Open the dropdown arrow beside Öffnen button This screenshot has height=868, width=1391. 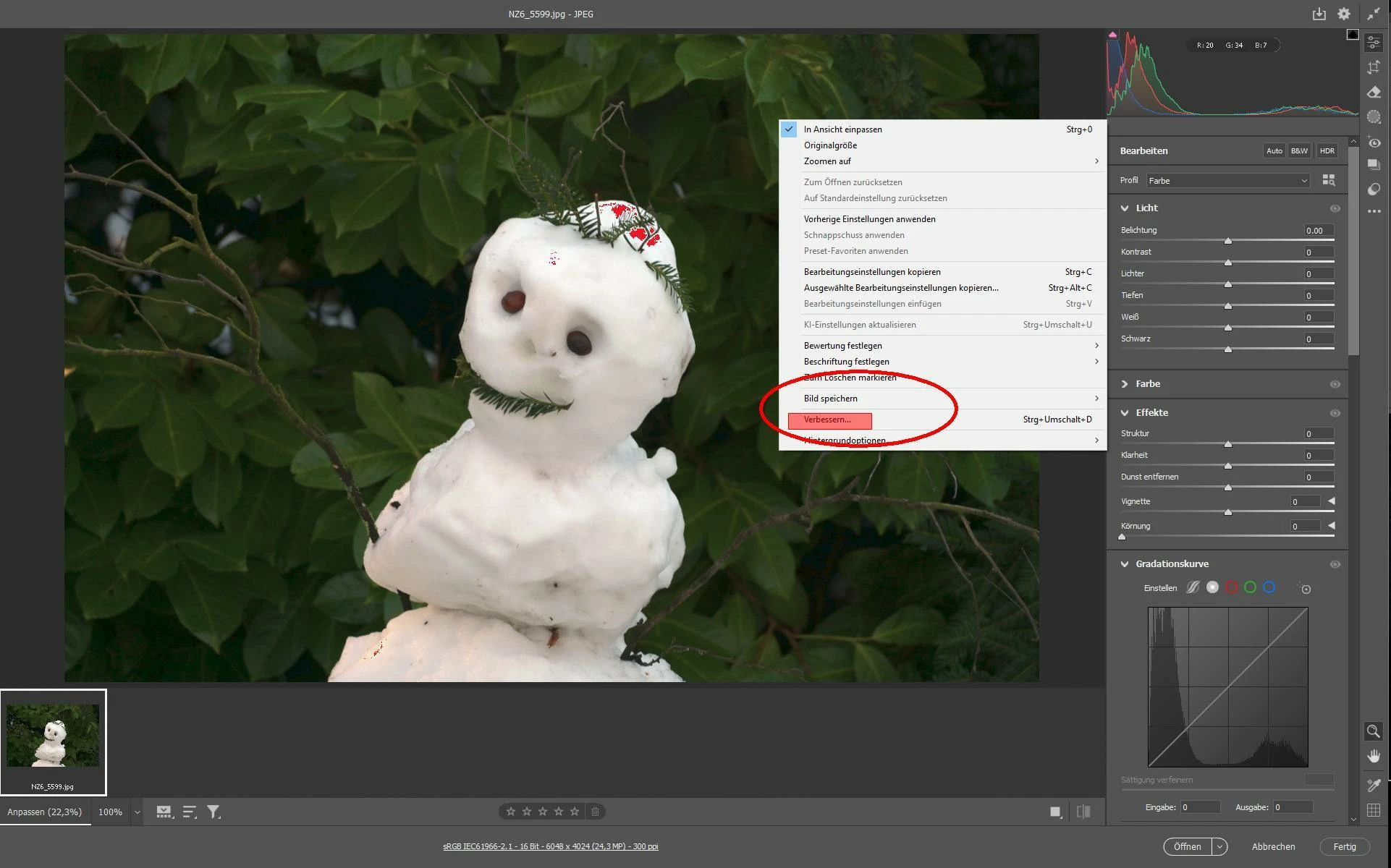pos(1220,846)
